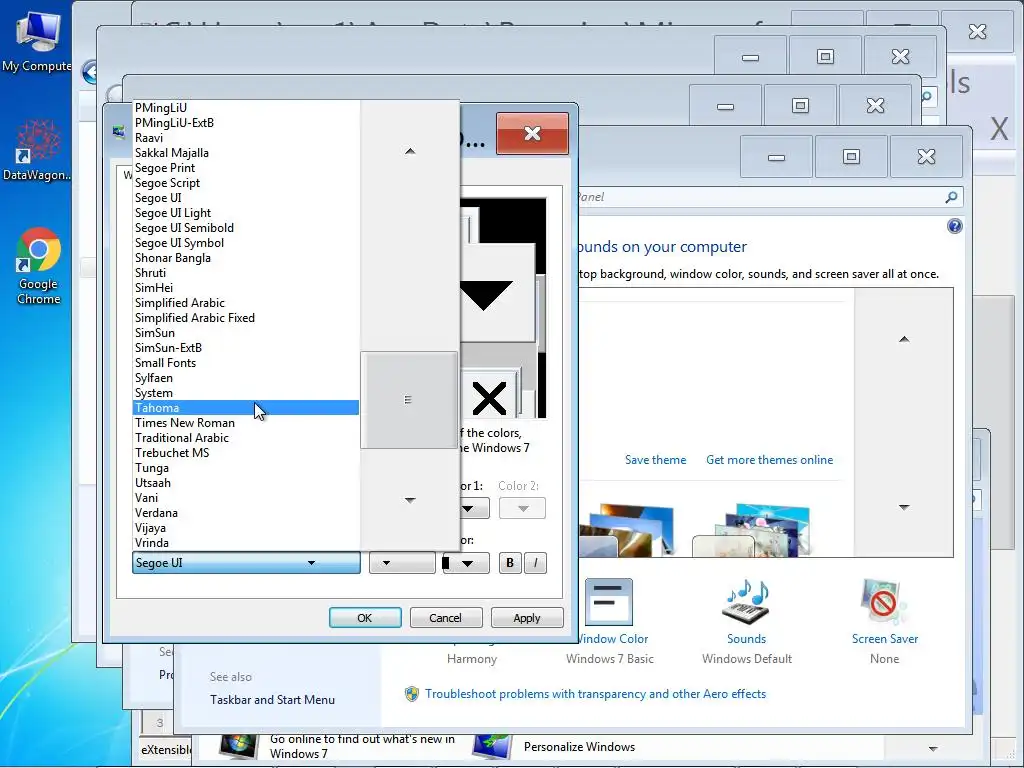
Task: Click the font list scrollbar thumb
Action: click(x=409, y=400)
